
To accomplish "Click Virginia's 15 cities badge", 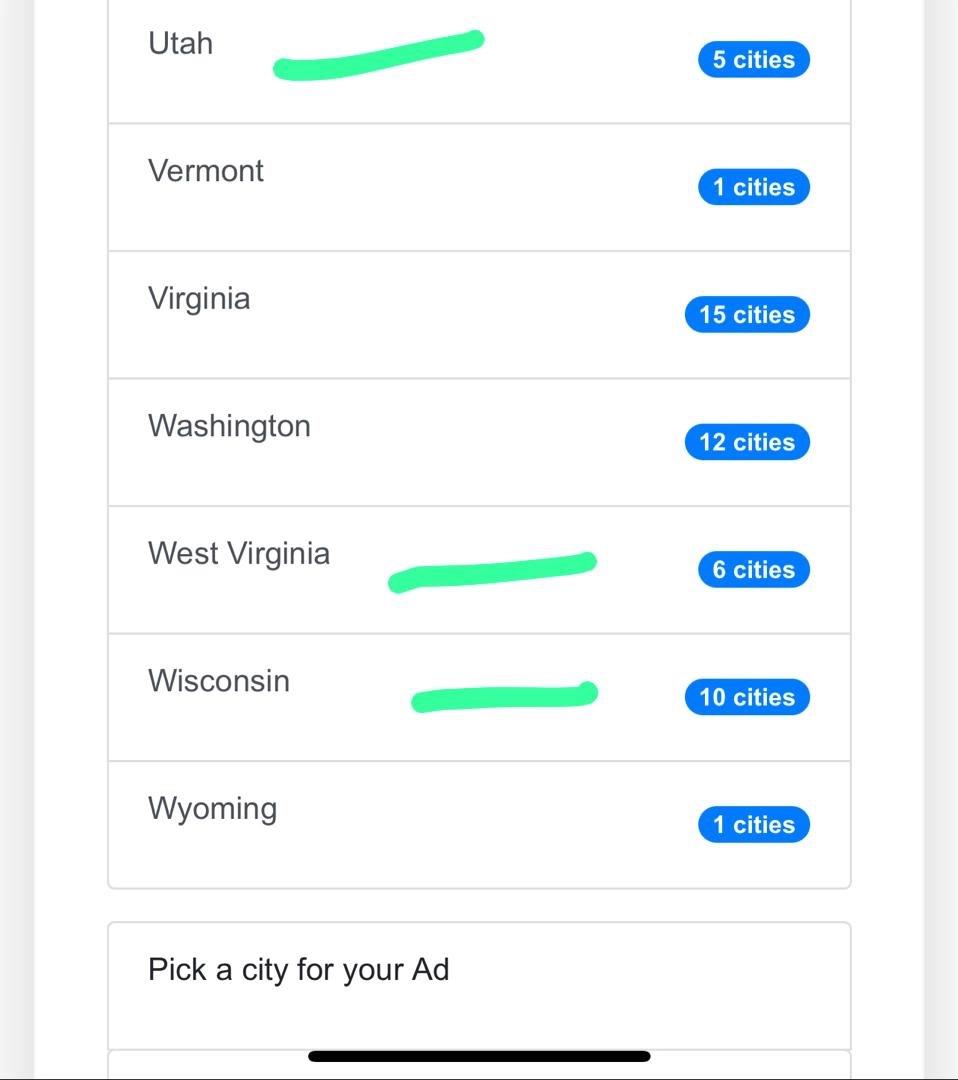I will pos(746,315).
